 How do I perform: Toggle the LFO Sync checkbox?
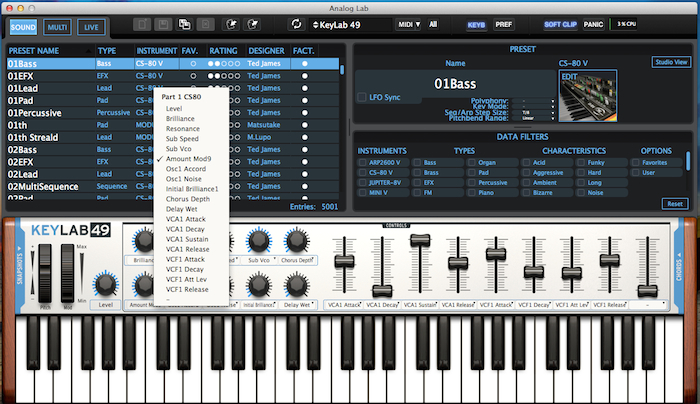tap(362, 97)
